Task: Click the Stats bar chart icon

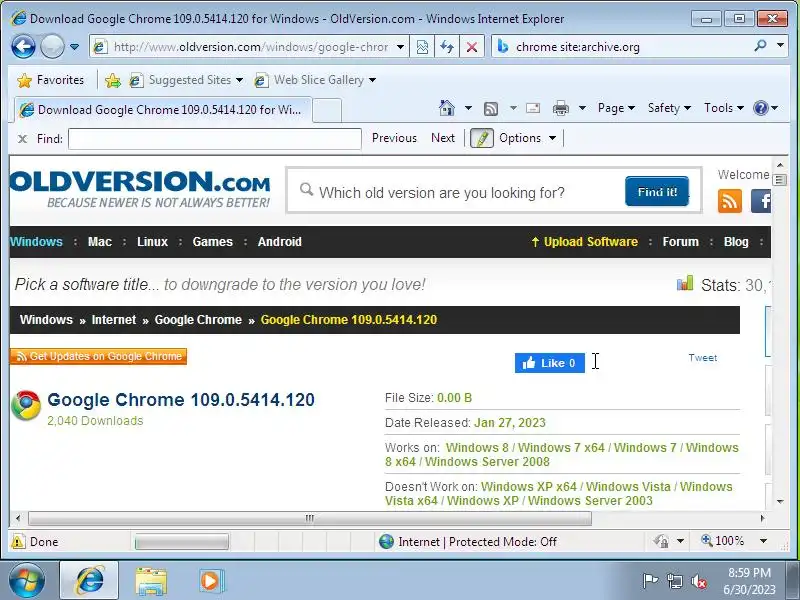Action: [x=685, y=283]
